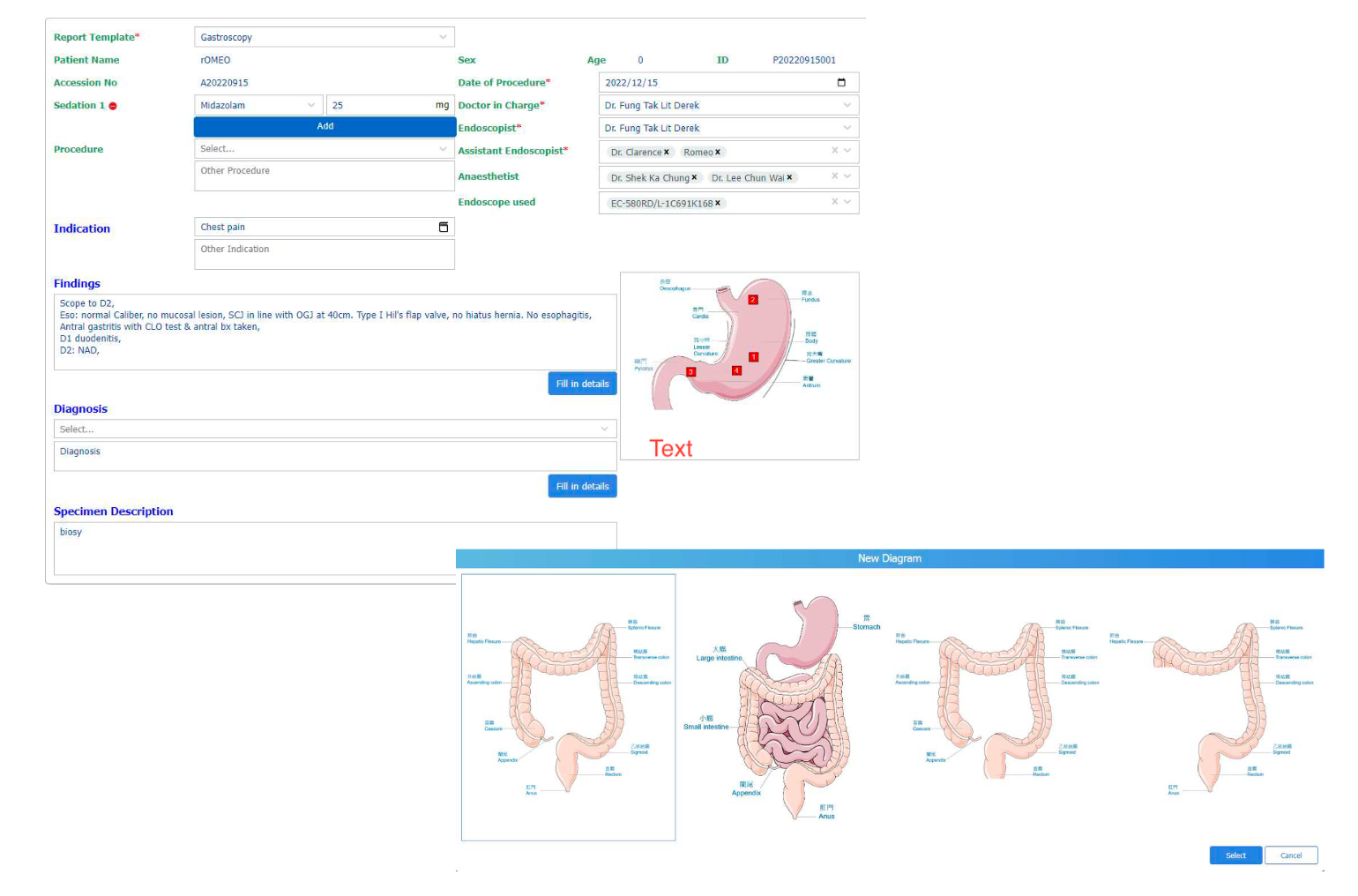The height and width of the screenshot is (896, 1358).
Task: Click the Specimen Description text area
Action: pyautogui.click(x=335, y=549)
